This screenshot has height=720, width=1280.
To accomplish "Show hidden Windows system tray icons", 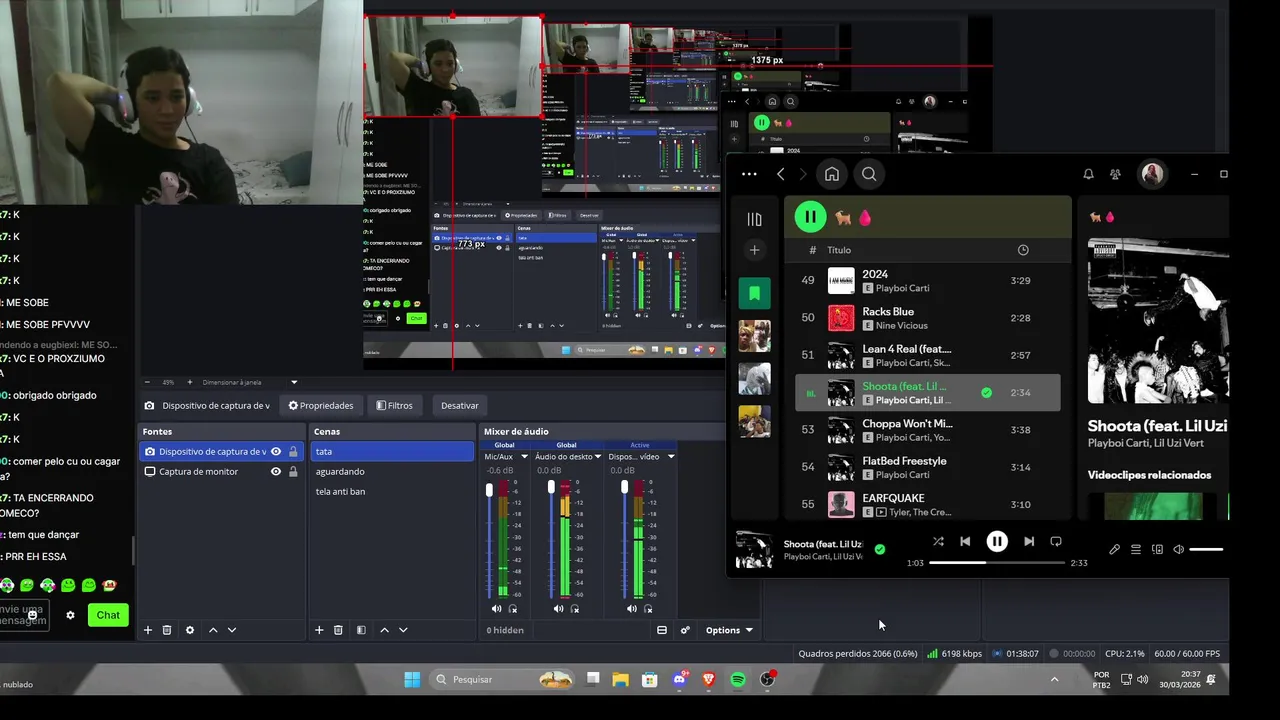I will click(x=1054, y=679).
